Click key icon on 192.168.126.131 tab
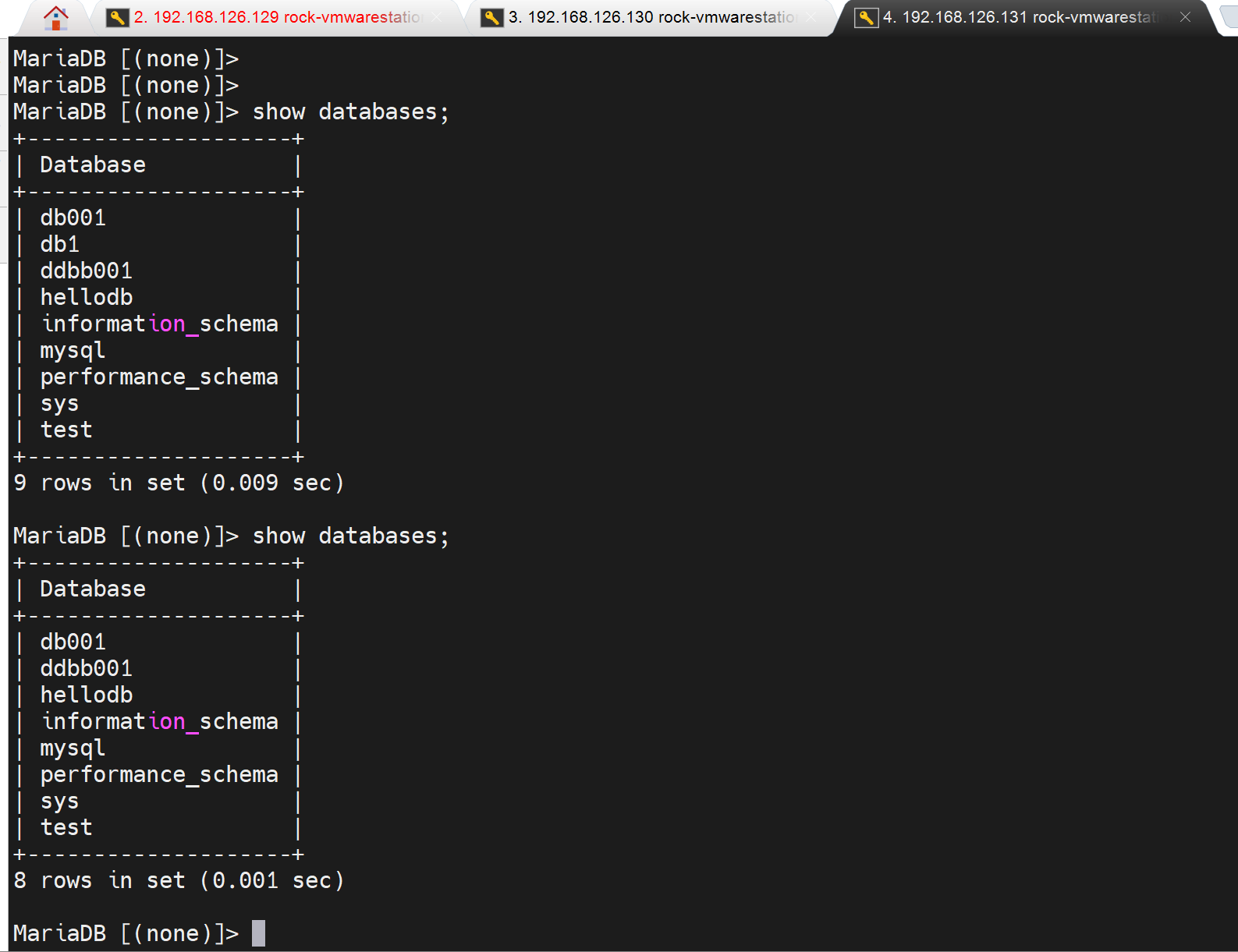This screenshot has width=1238, height=952. click(x=866, y=17)
